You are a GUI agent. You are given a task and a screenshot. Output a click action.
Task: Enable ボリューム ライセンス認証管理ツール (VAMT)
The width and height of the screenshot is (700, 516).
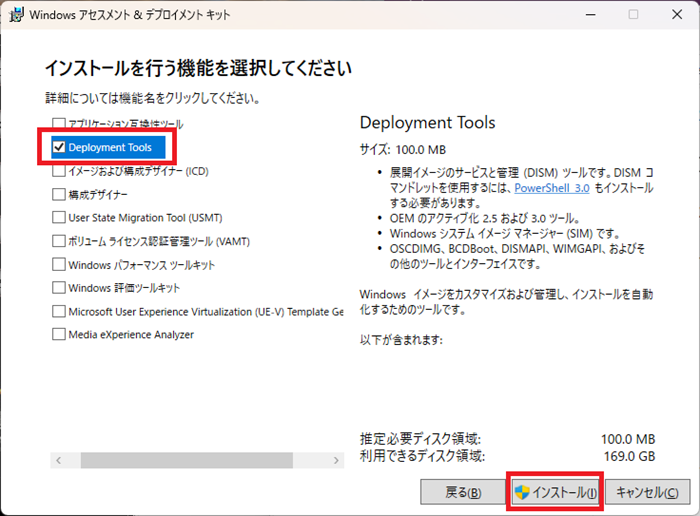pyautogui.click(x=58, y=241)
